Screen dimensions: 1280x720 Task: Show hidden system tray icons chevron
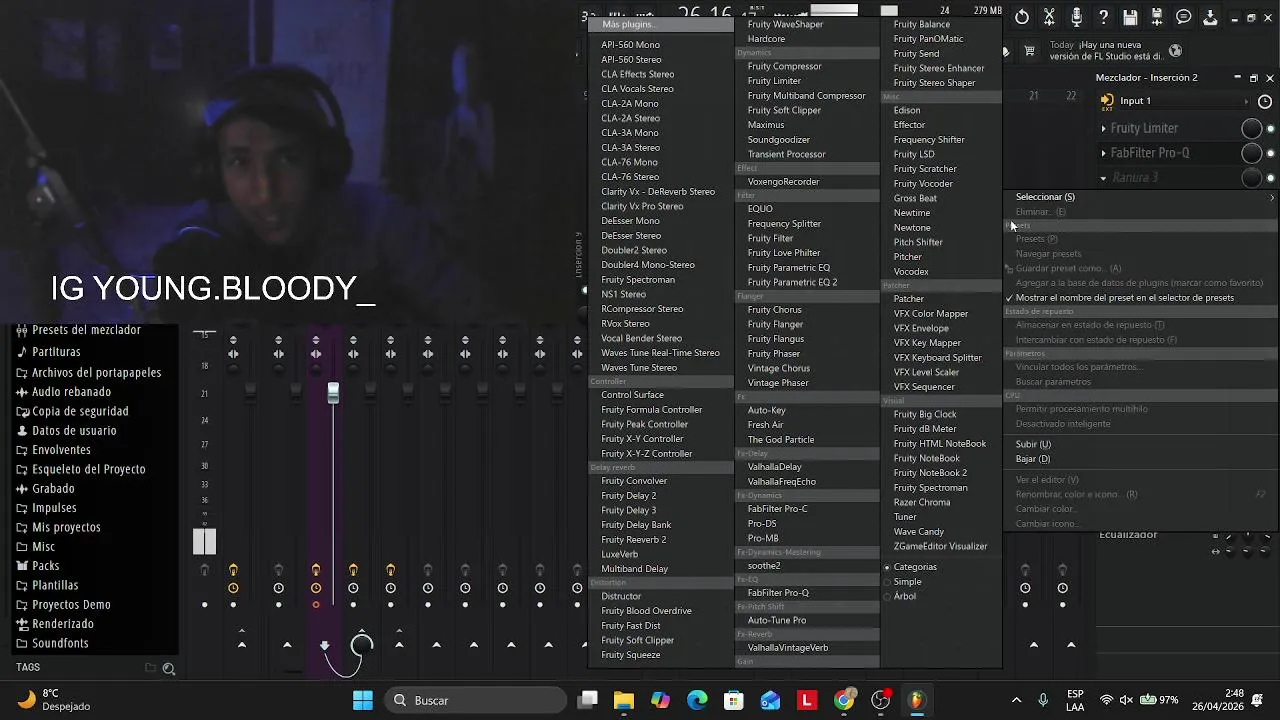coord(1016,700)
